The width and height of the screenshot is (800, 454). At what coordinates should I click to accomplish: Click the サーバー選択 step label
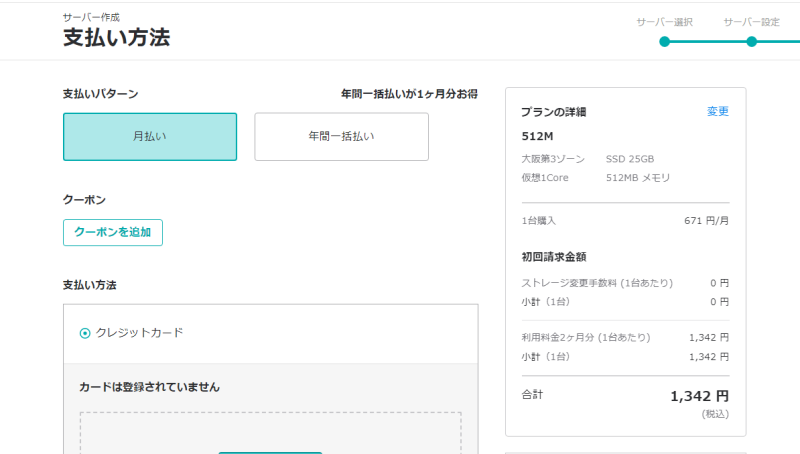664,22
